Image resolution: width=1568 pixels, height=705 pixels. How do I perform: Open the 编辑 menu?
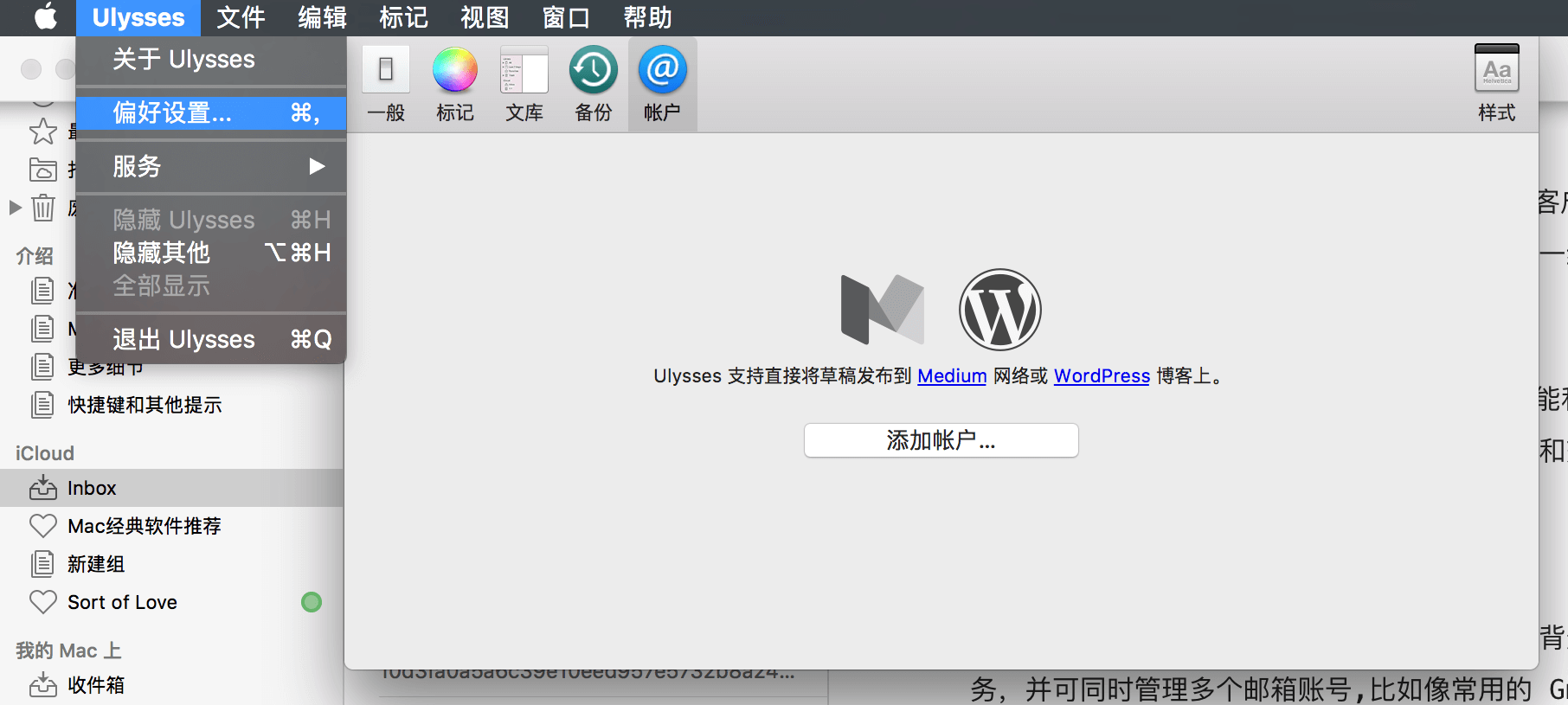pos(322,17)
